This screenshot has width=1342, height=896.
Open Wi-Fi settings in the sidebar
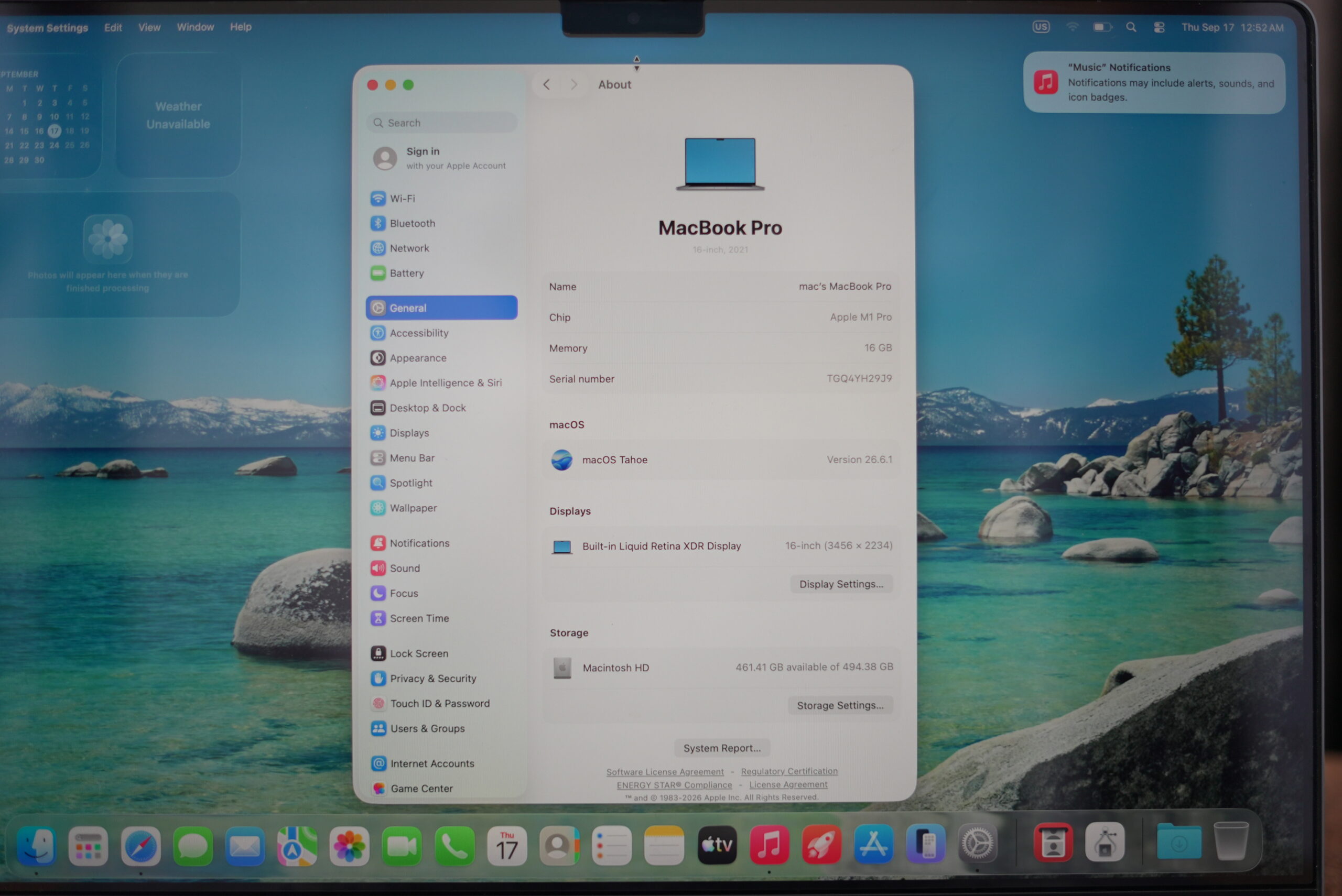tap(441, 198)
